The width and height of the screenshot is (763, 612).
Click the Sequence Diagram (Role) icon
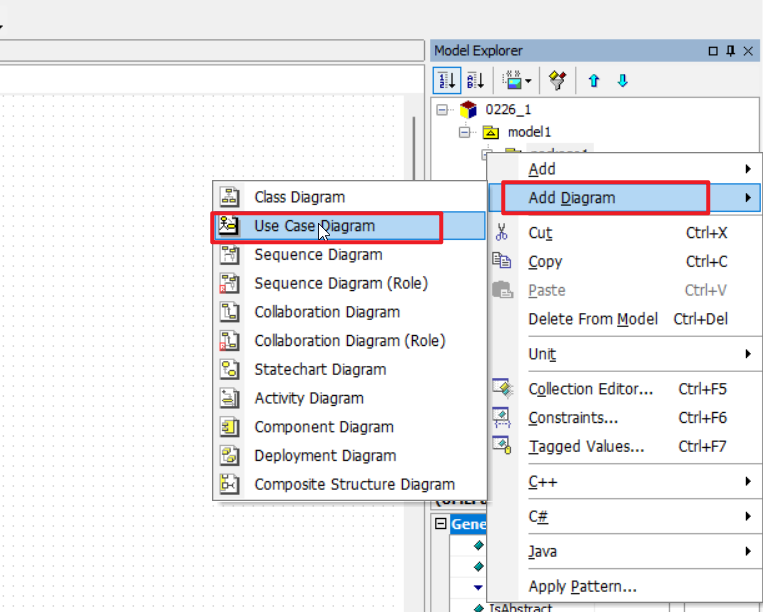point(229,283)
